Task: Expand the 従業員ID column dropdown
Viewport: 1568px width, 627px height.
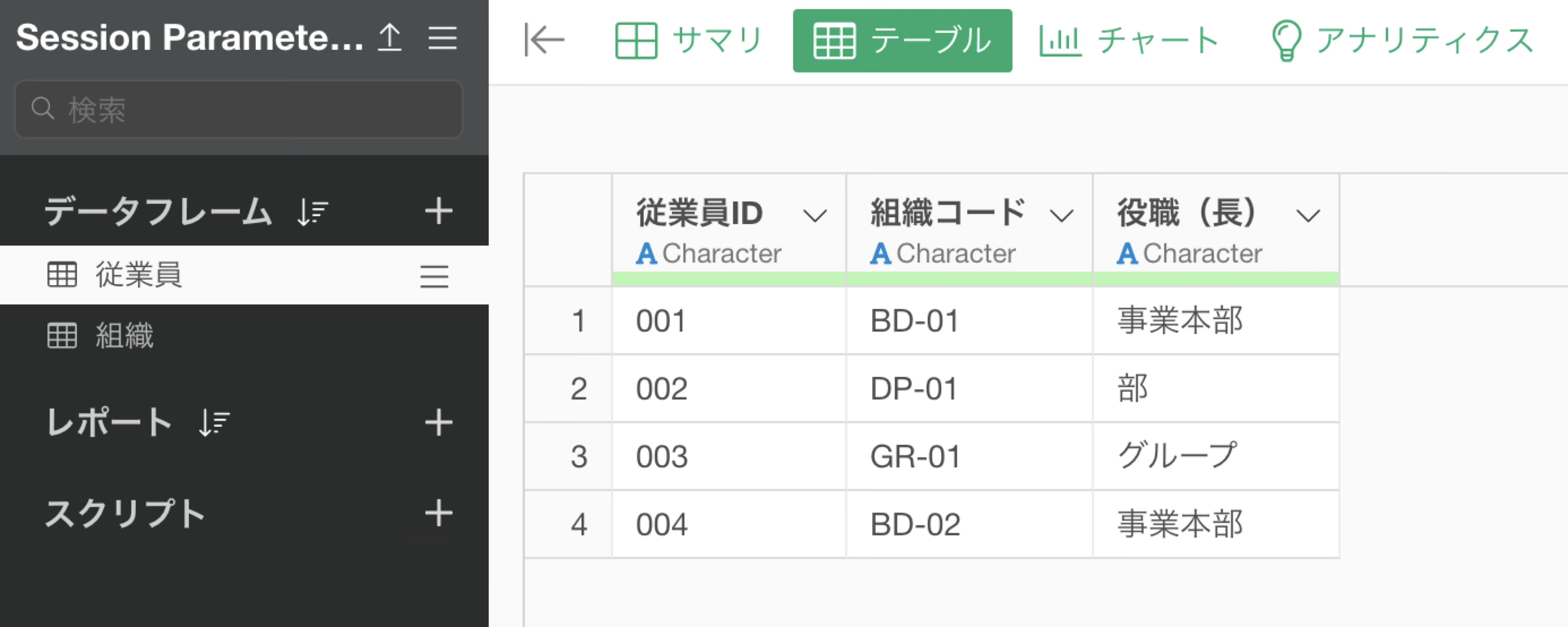Action: coord(815,215)
